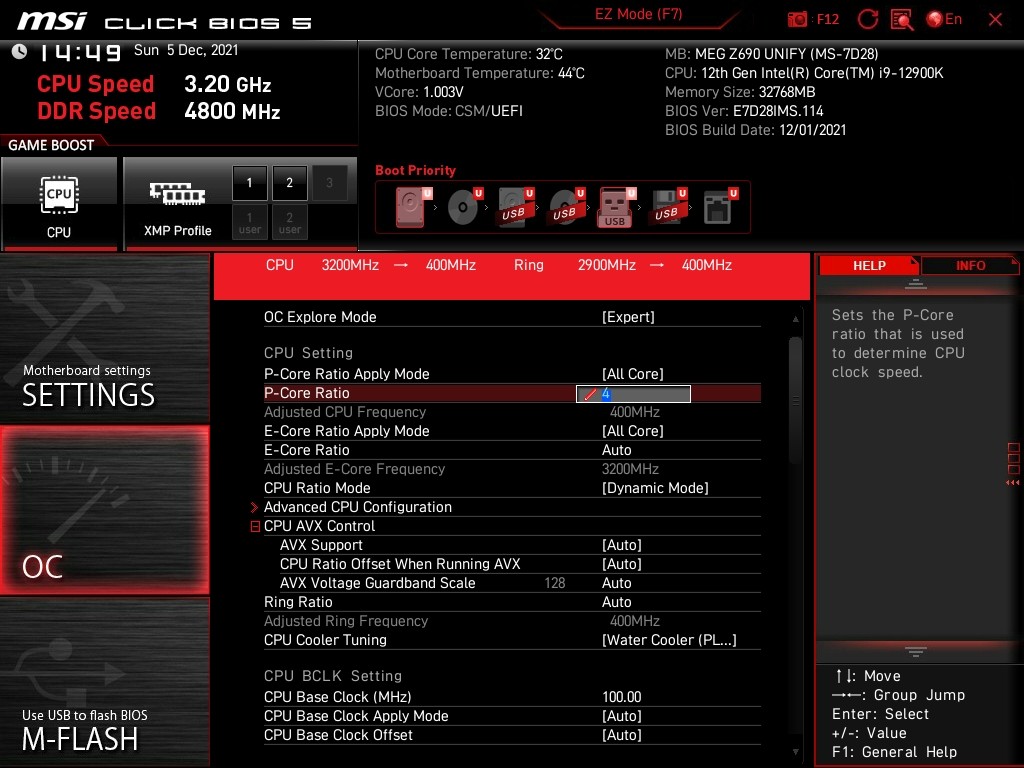Enable XMP Profile 2

click(290, 183)
